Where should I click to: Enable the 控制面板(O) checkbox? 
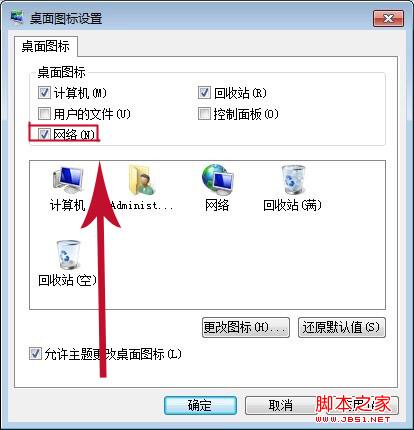(204, 114)
